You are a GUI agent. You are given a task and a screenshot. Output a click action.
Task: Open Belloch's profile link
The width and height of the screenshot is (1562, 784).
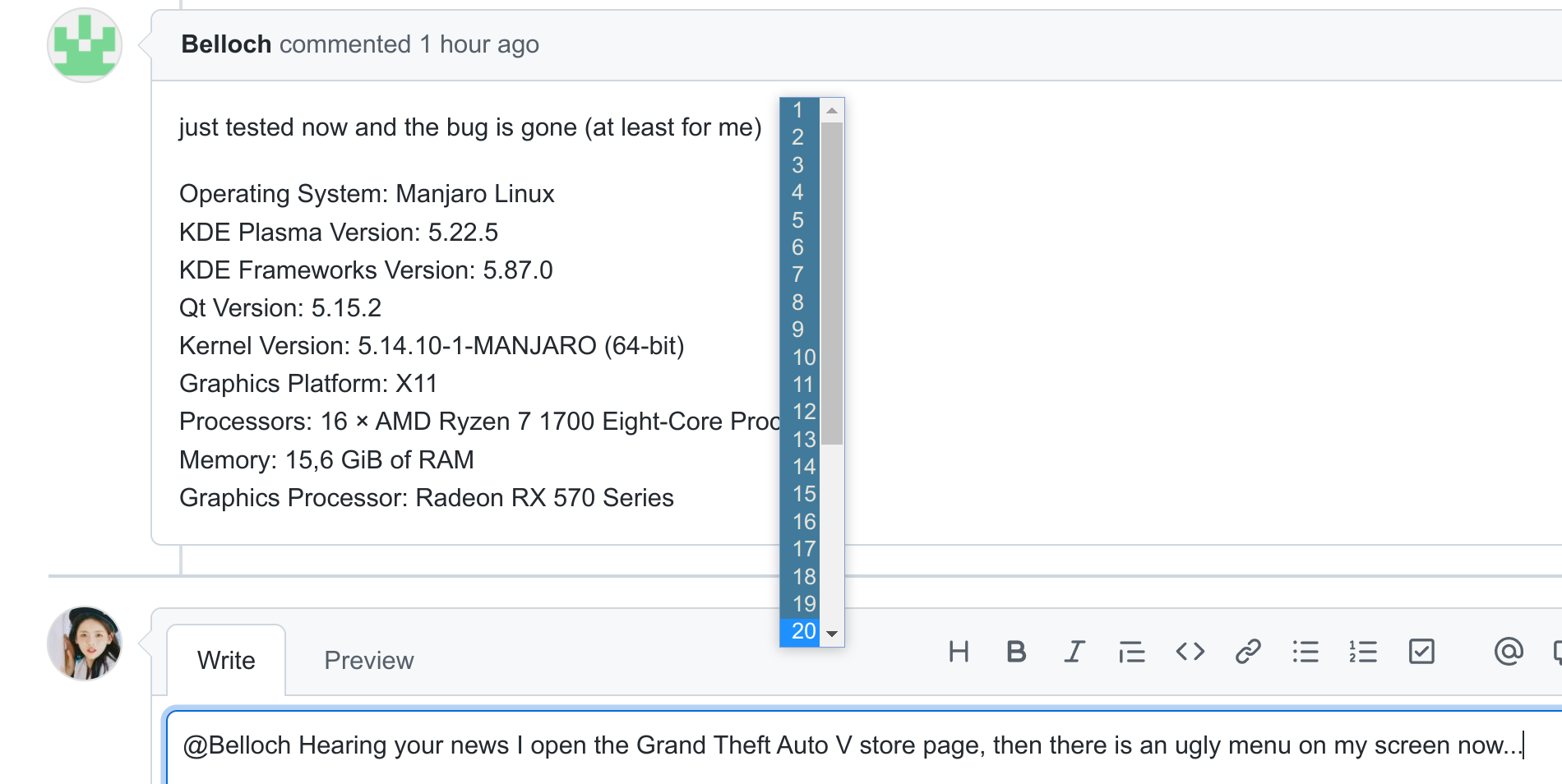coord(226,44)
